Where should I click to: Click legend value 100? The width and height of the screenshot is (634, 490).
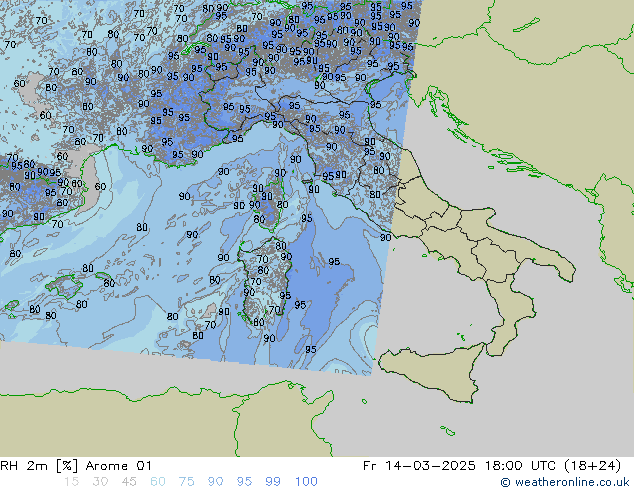point(306,482)
